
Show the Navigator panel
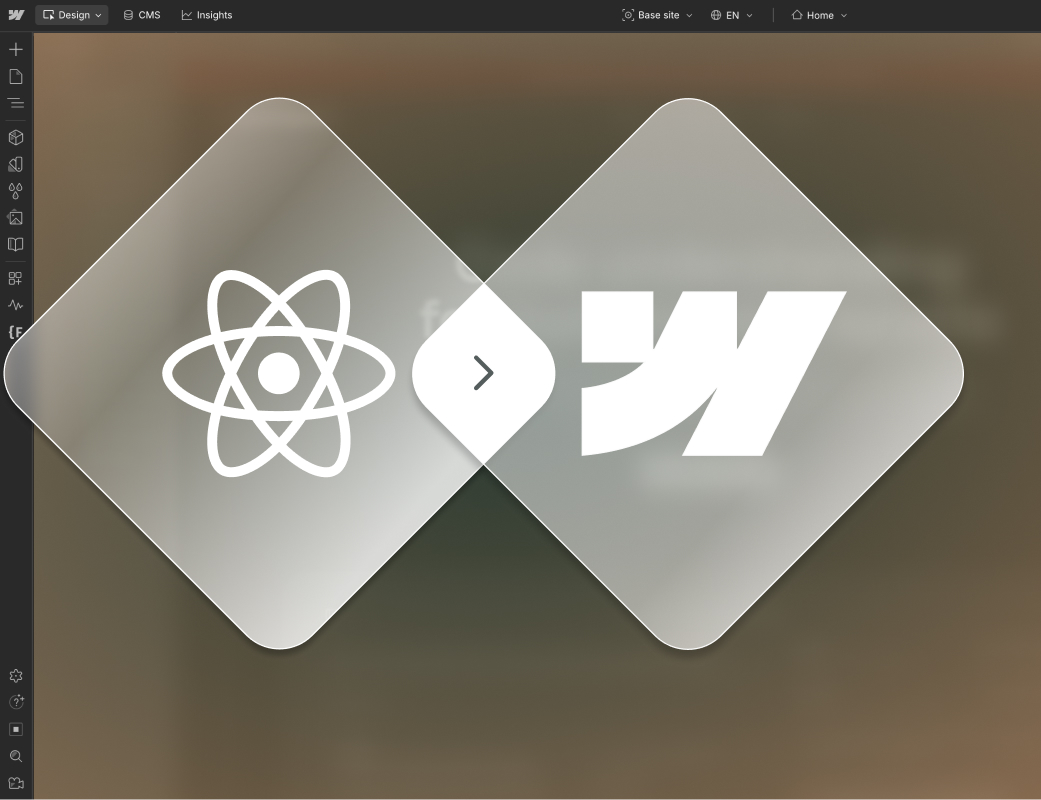pyautogui.click(x=16, y=103)
